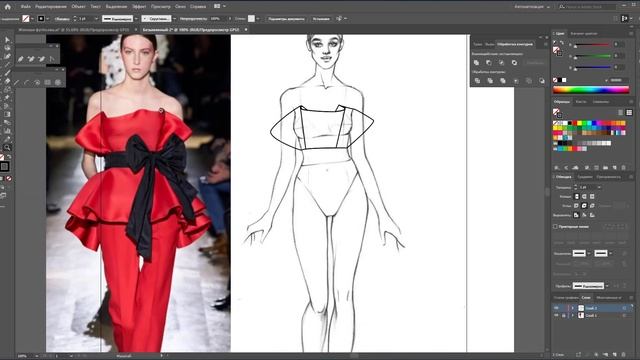Set stroke cap to projecting cap

click(592, 197)
